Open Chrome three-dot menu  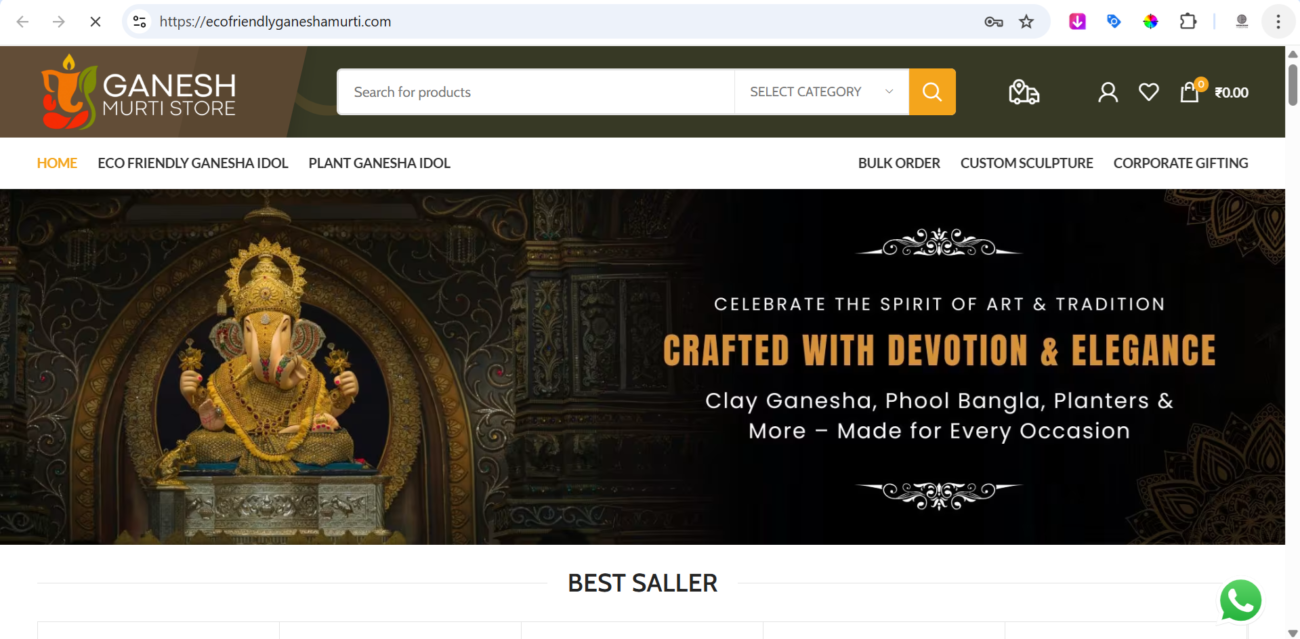(x=1278, y=21)
